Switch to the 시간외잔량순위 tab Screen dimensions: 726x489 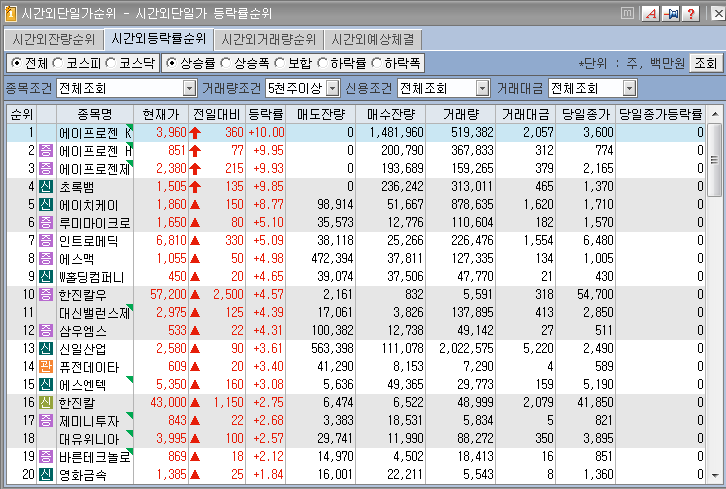click(54, 39)
